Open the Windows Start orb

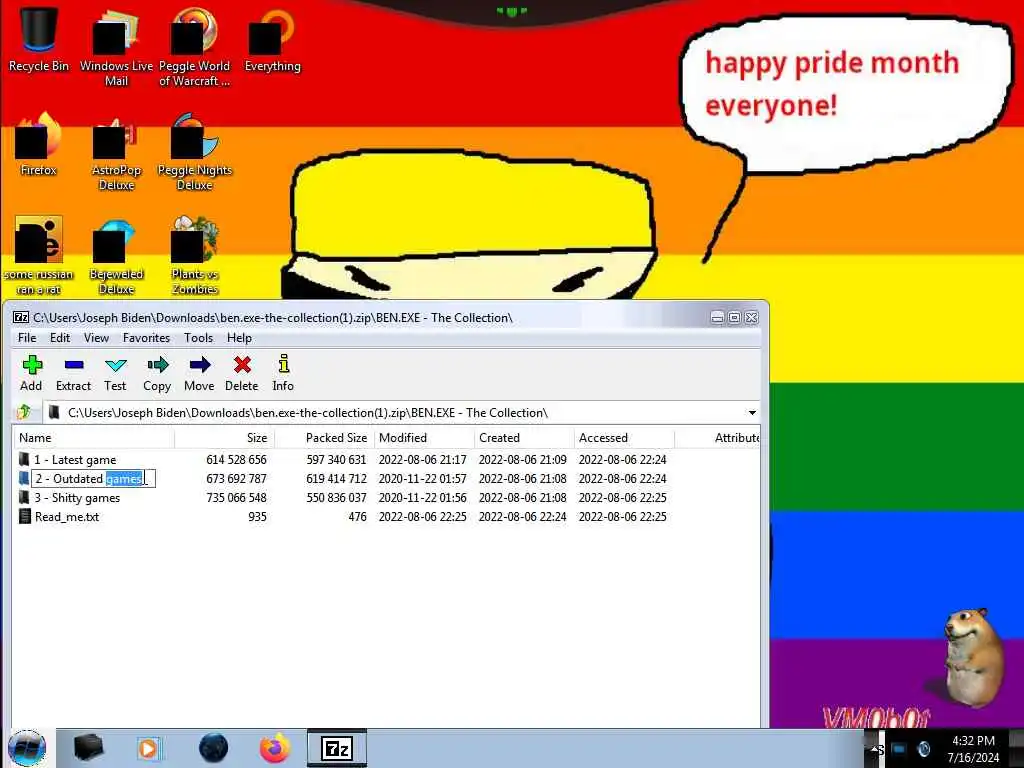point(27,748)
